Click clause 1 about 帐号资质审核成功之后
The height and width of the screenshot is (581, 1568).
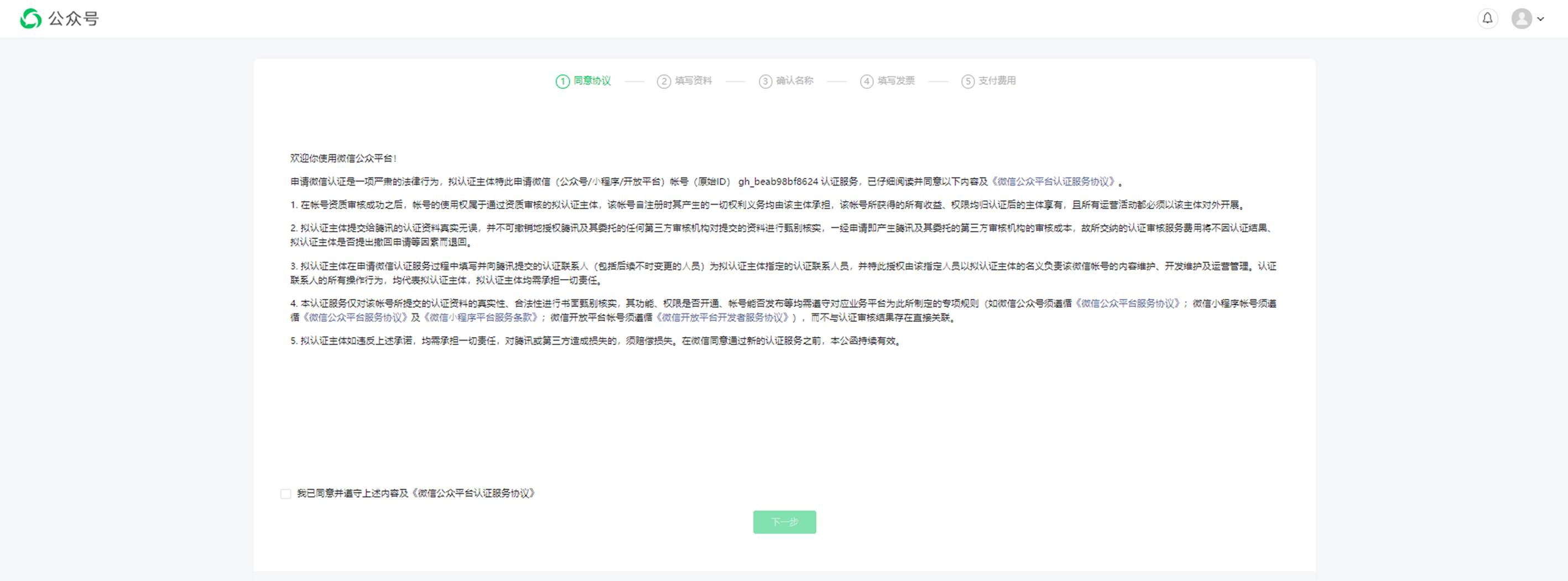[769, 205]
